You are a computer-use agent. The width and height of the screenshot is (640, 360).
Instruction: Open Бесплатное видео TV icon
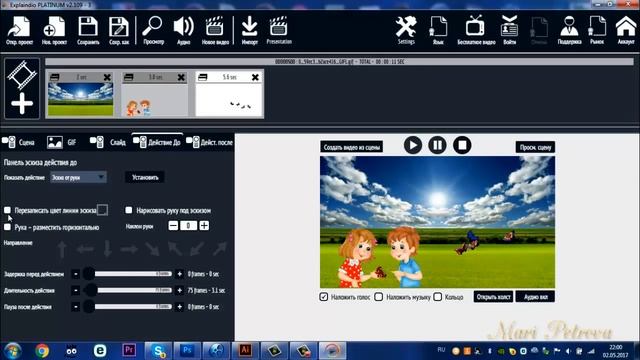476,30
